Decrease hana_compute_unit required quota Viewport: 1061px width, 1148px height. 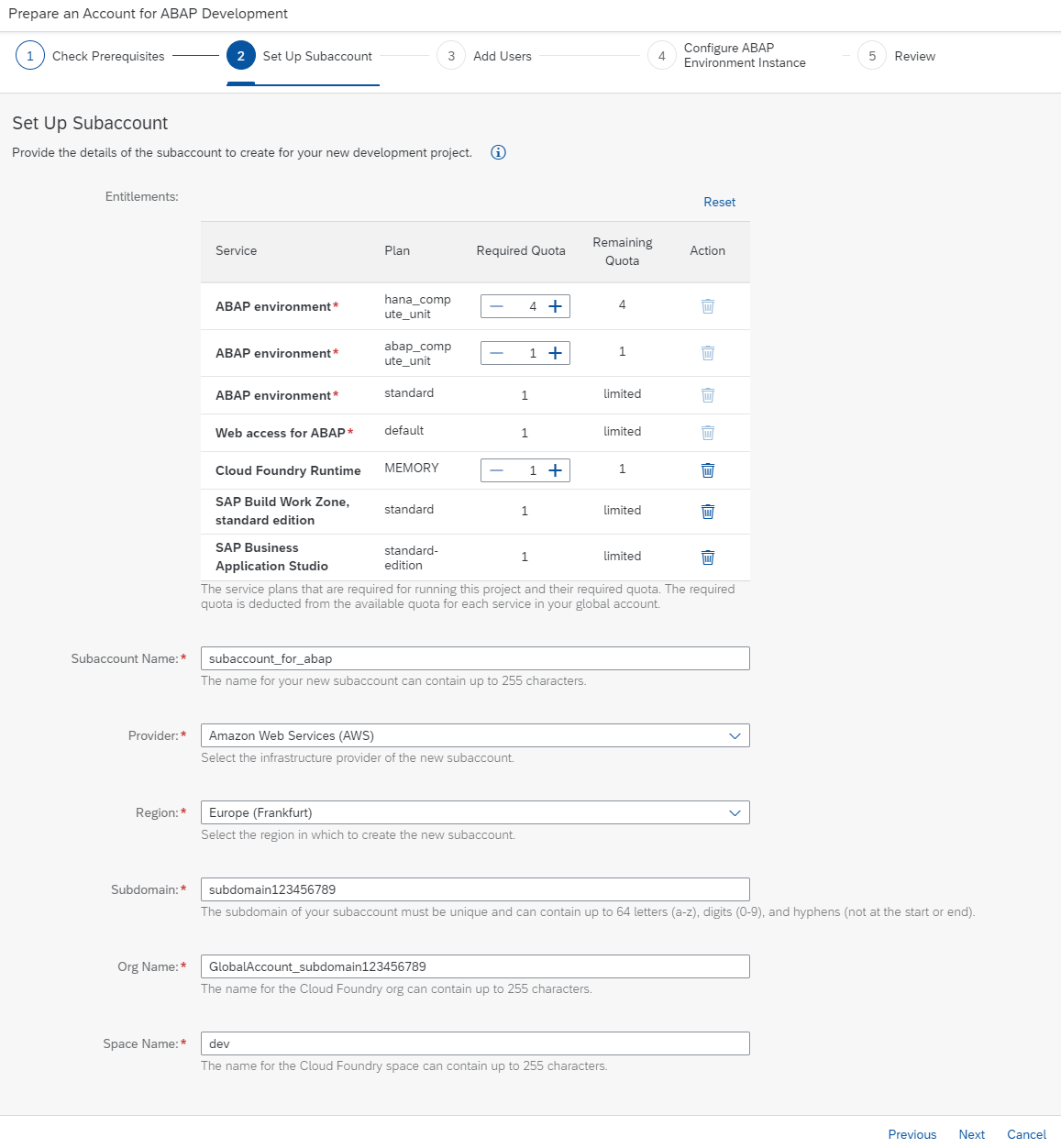coord(496,306)
